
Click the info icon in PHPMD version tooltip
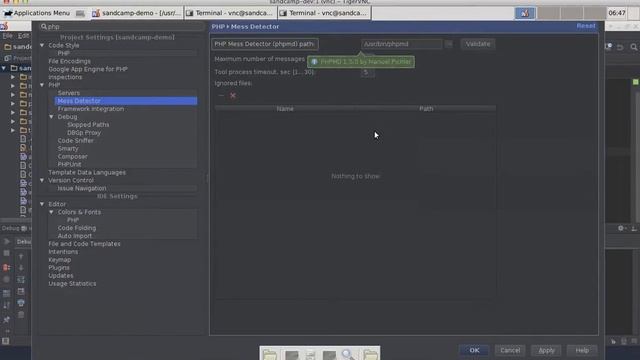314,62
